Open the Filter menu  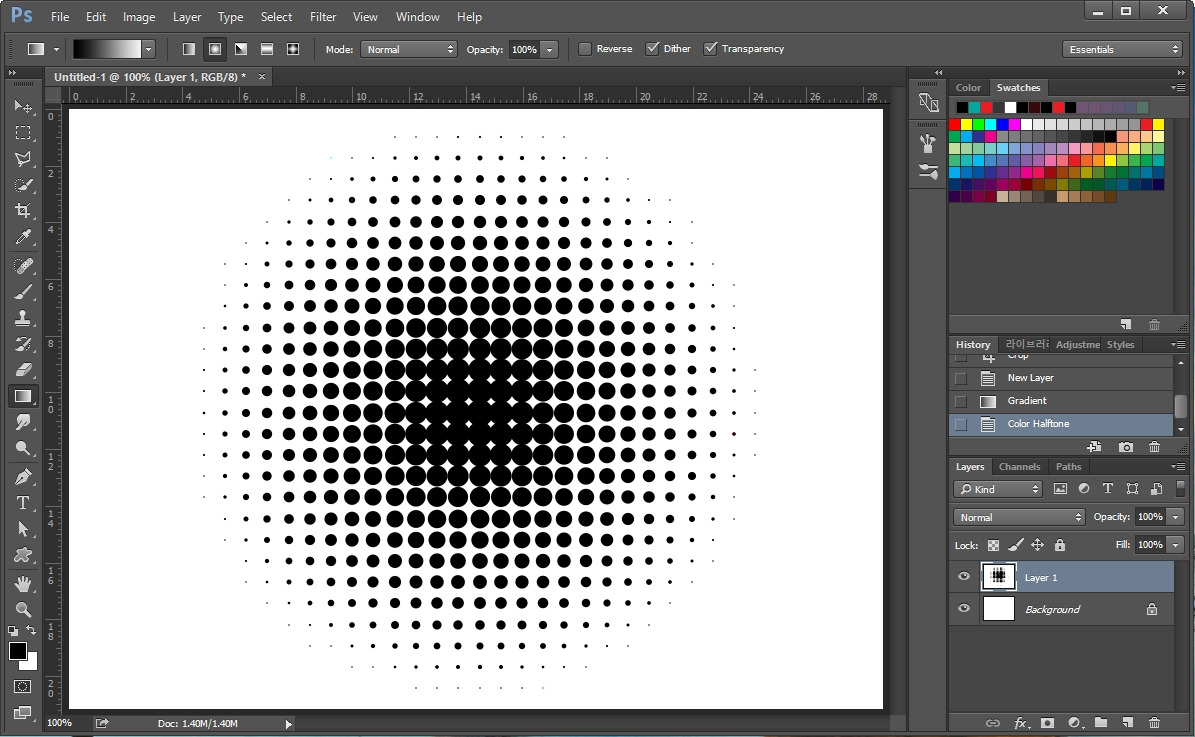(x=323, y=17)
